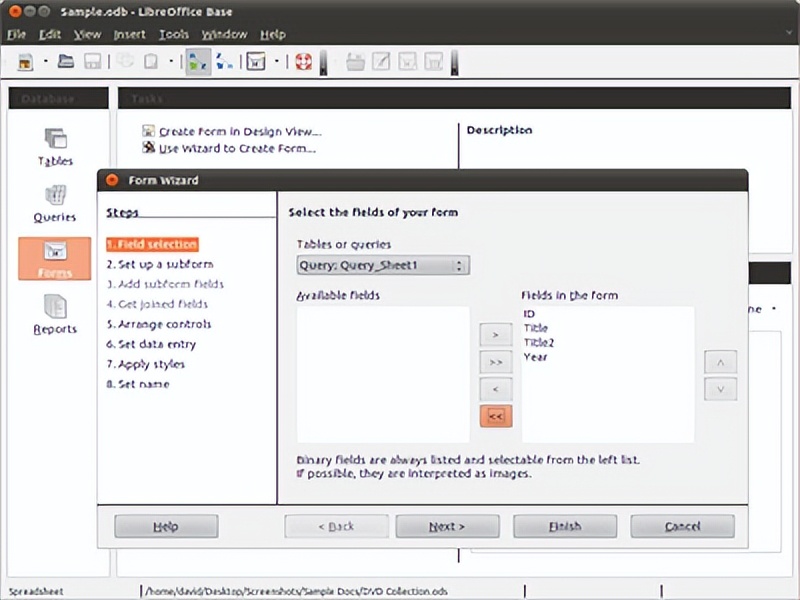
Task: Click the Paste clipboard toolbar icon
Action: click(151, 61)
